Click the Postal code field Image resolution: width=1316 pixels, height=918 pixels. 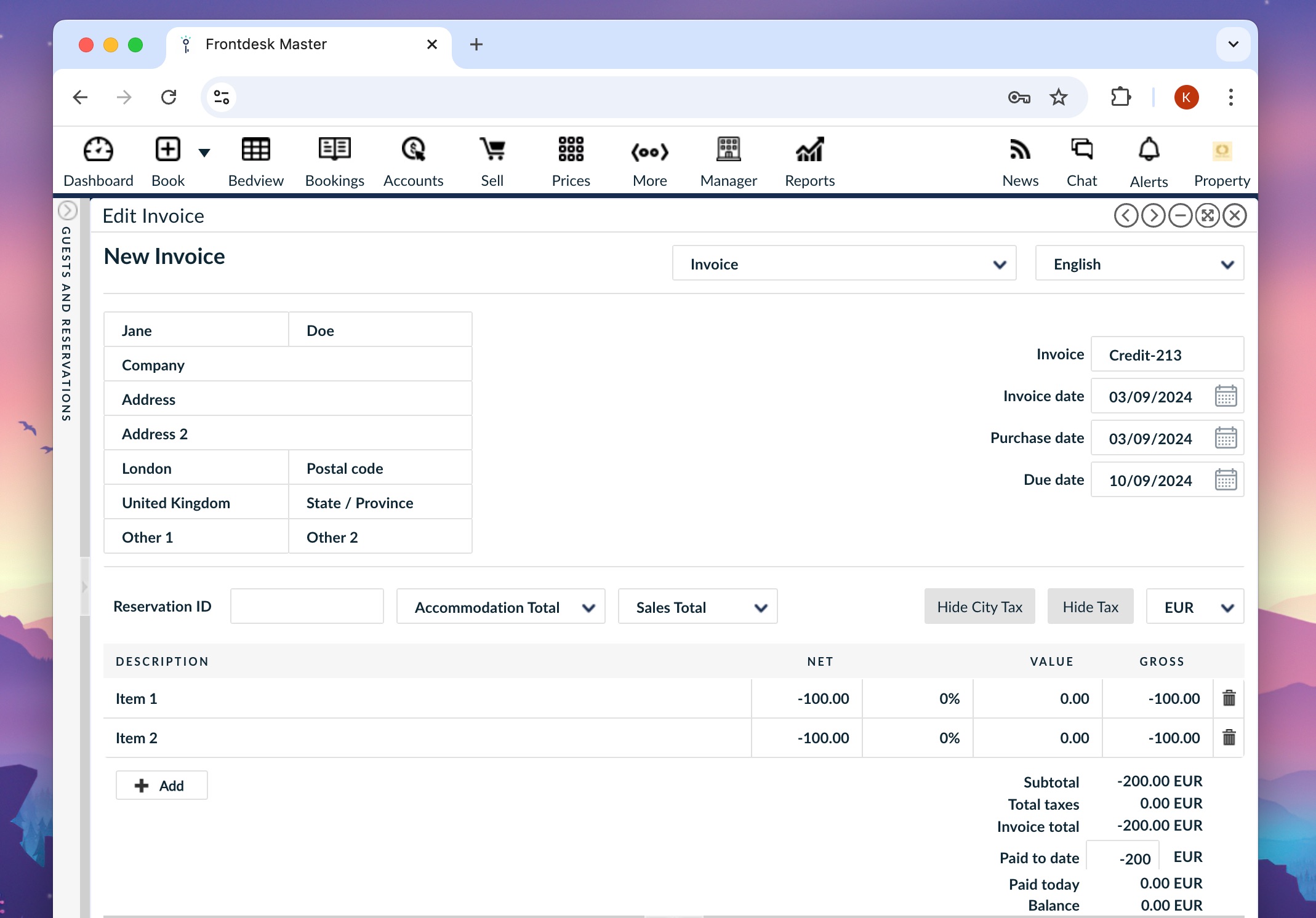(380, 468)
